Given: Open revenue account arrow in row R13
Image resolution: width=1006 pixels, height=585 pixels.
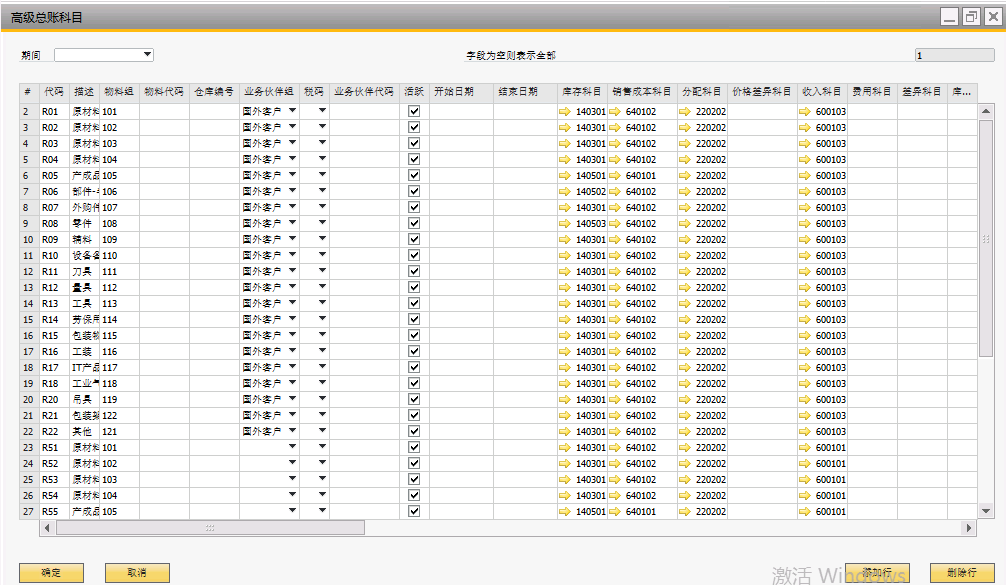Looking at the screenshot, I should (805, 304).
